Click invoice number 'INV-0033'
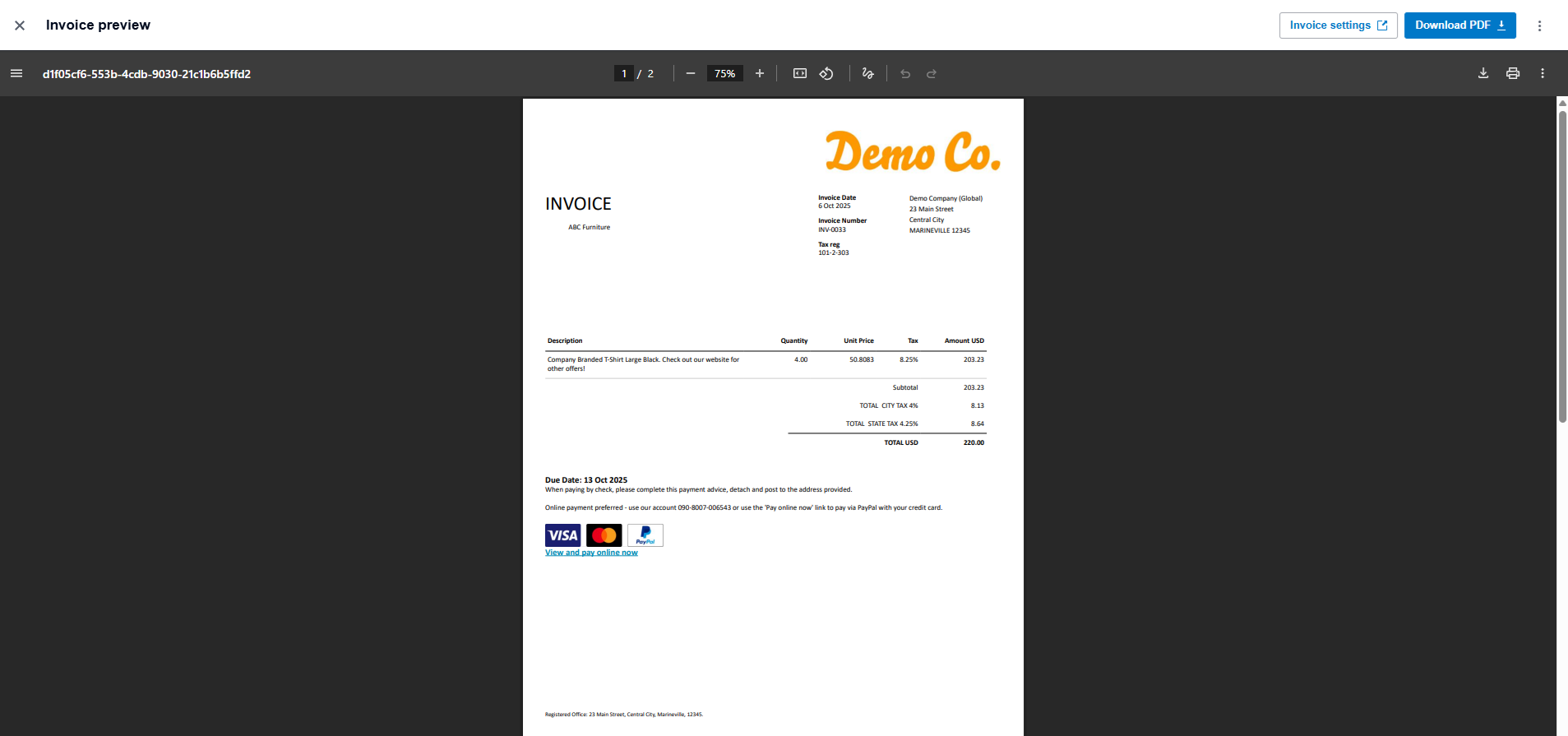 click(x=832, y=229)
